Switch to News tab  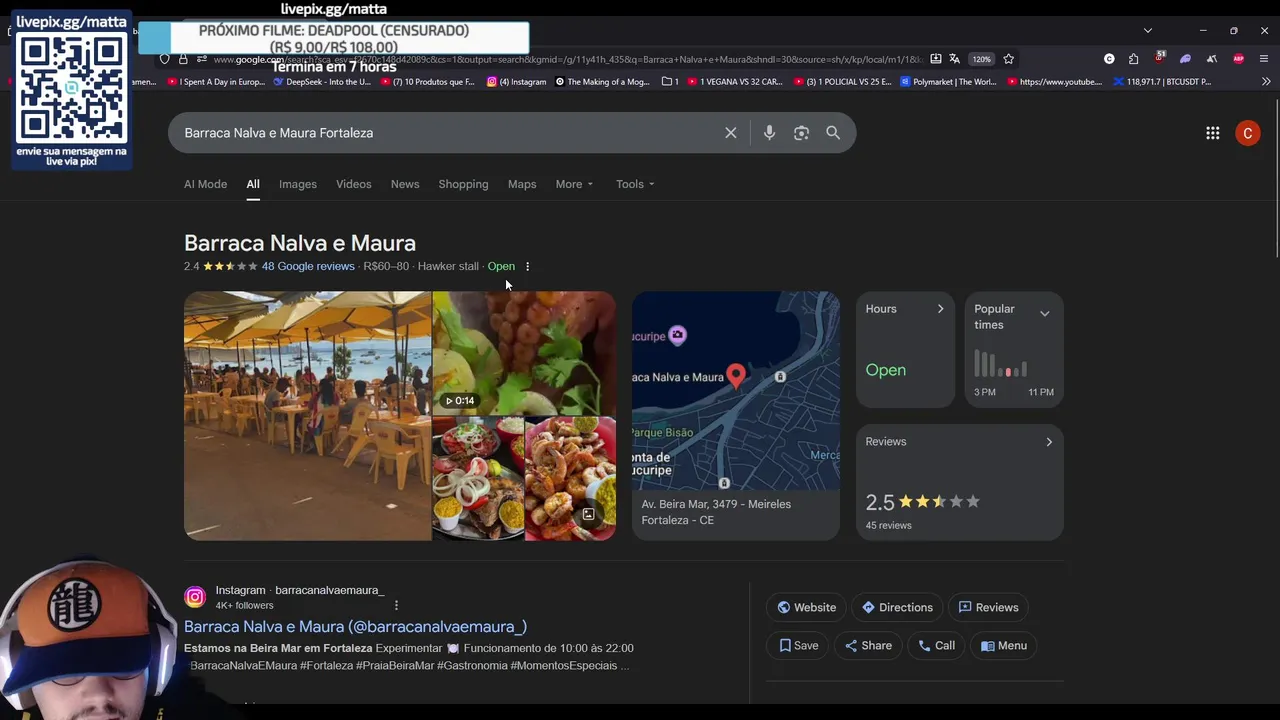[x=405, y=184]
